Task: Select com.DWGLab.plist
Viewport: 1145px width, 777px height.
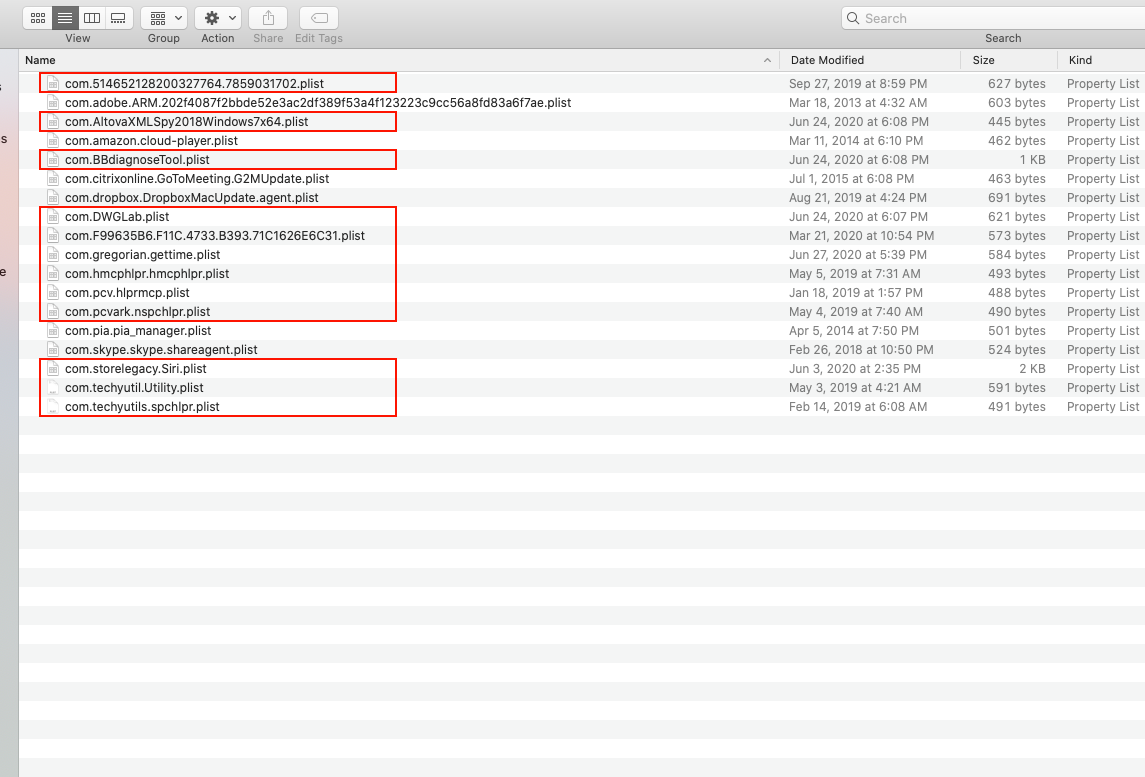Action: pyautogui.click(x=117, y=216)
